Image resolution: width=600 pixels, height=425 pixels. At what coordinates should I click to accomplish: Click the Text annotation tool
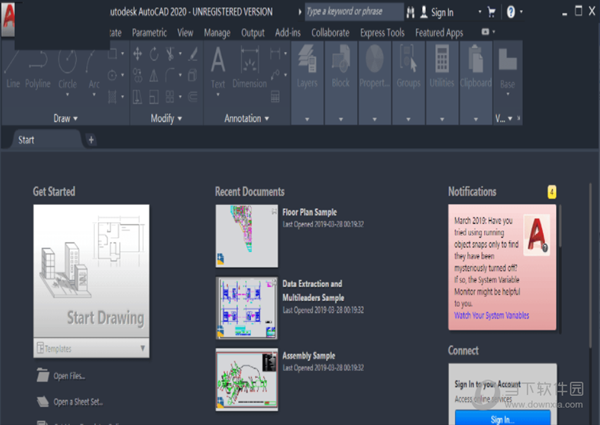pyautogui.click(x=218, y=68)
